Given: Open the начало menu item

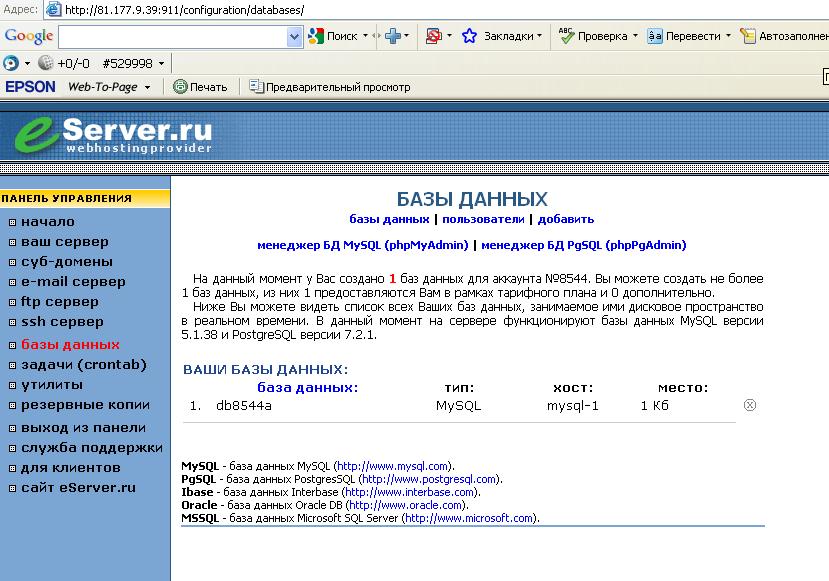Looking at the screenshot, I should (x=48, y=222).
